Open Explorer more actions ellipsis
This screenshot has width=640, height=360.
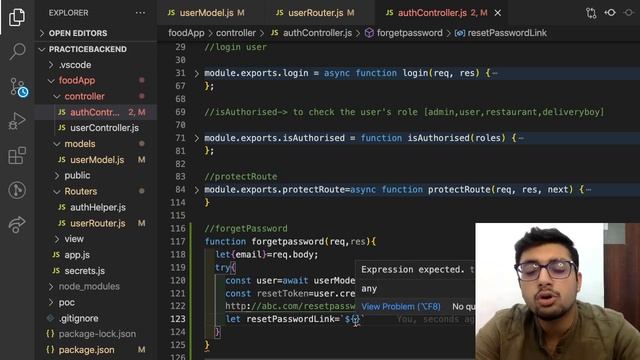140,13
